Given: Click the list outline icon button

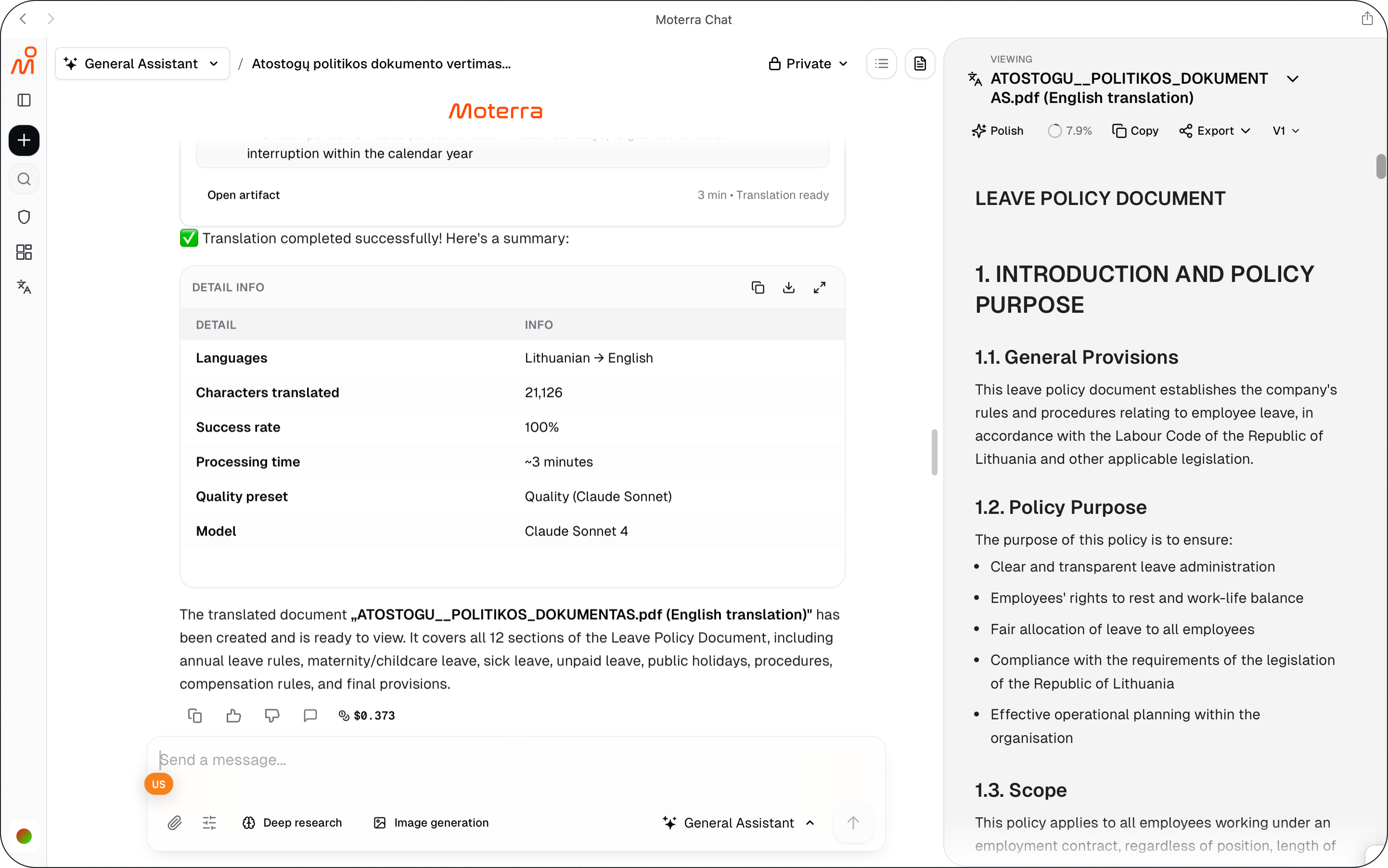Looking at the screenshot, I should pos(882,63).
